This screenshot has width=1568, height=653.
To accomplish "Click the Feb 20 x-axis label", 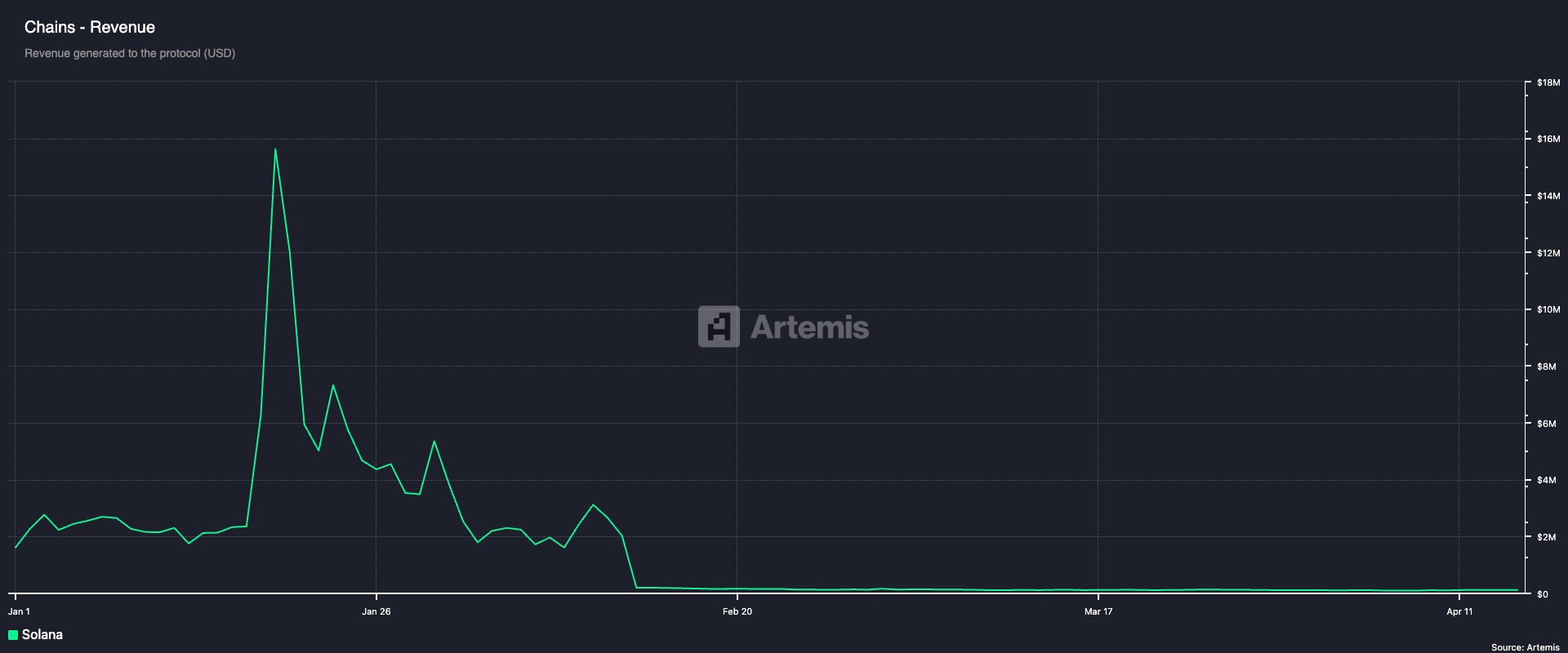I will (737, 611).
